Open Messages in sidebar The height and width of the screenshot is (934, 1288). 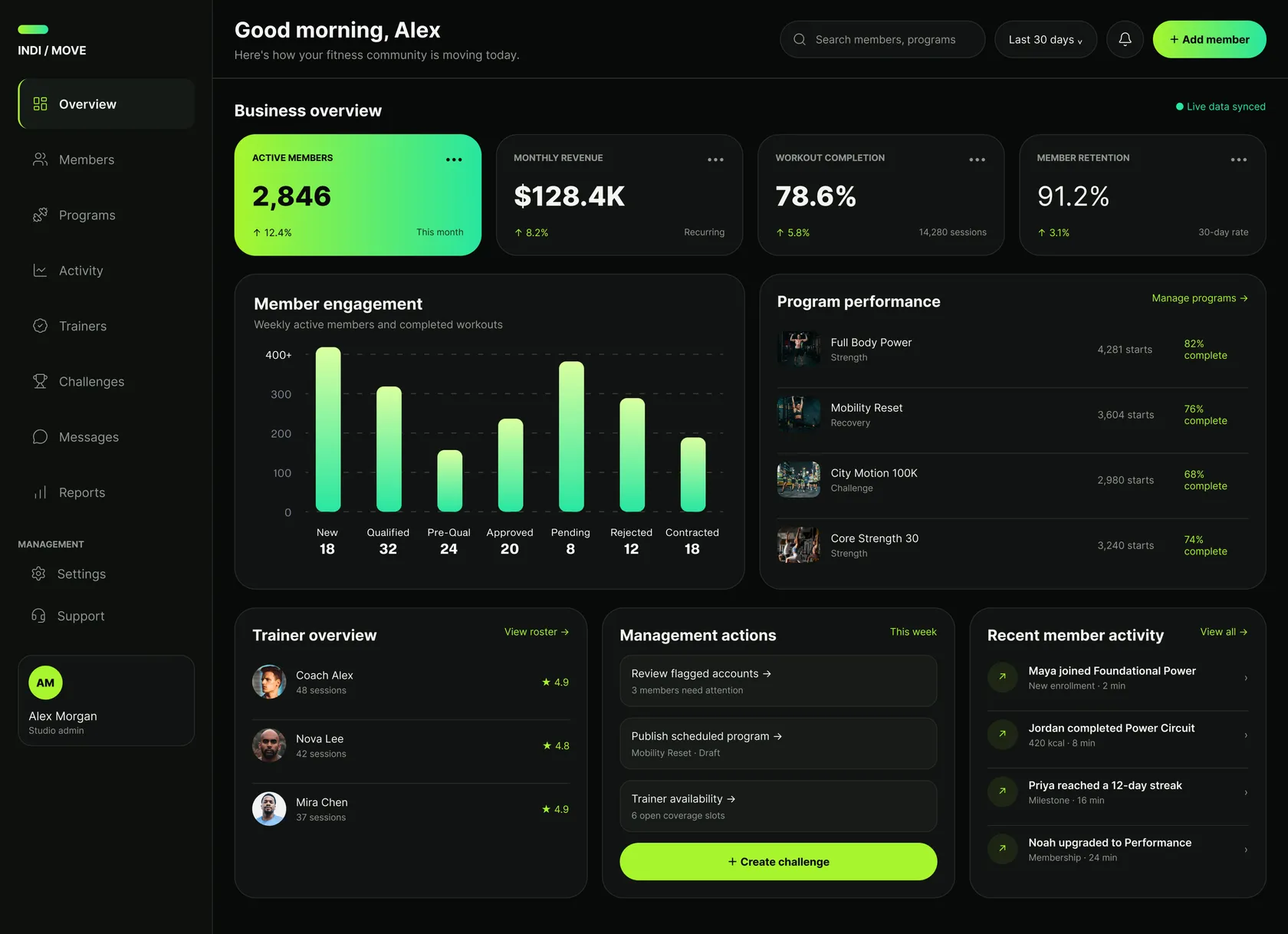coord(106,437)
